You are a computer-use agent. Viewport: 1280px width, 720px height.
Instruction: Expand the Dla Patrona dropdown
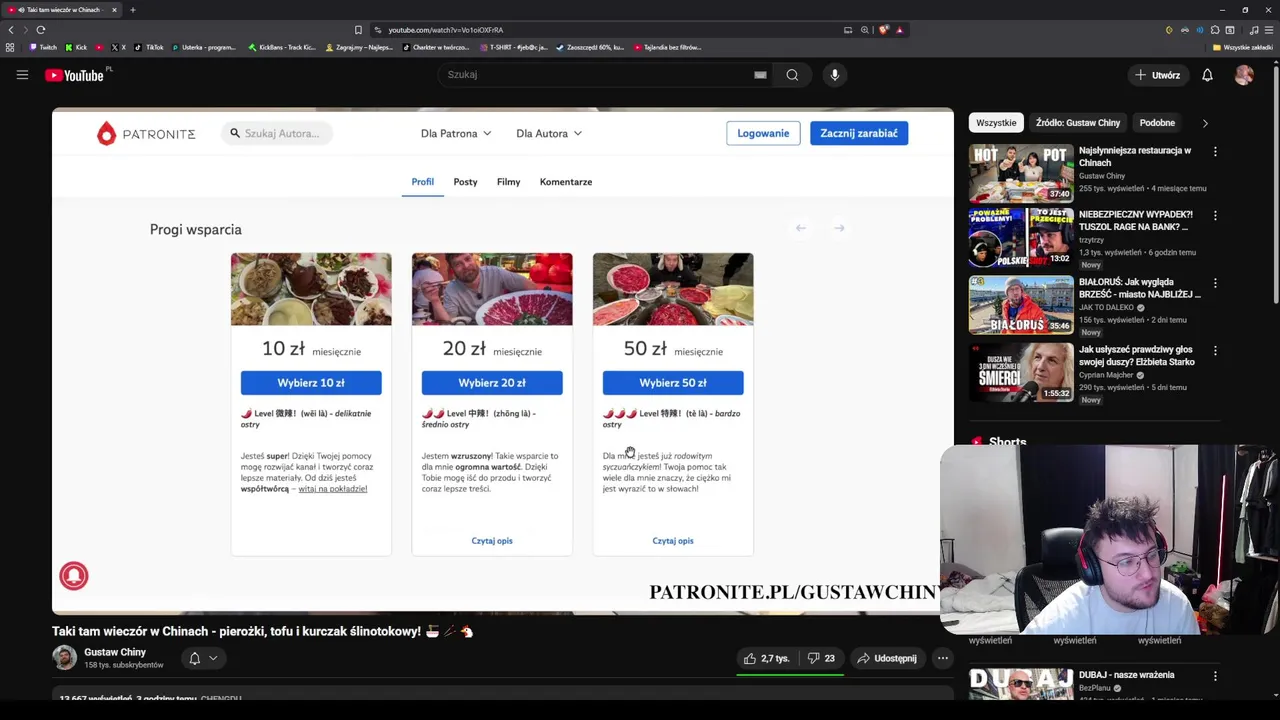[456, 133]
